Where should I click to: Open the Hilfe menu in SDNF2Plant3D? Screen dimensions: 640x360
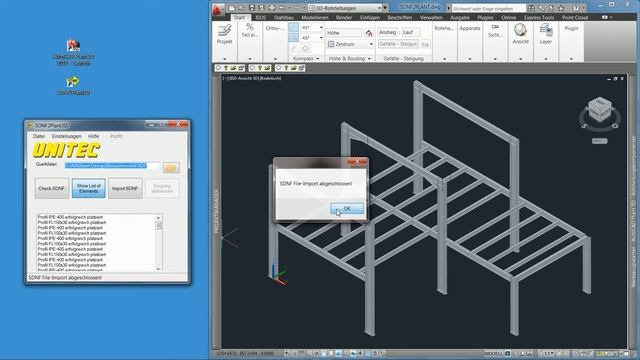pyautogui.click(x=93, y=136)
